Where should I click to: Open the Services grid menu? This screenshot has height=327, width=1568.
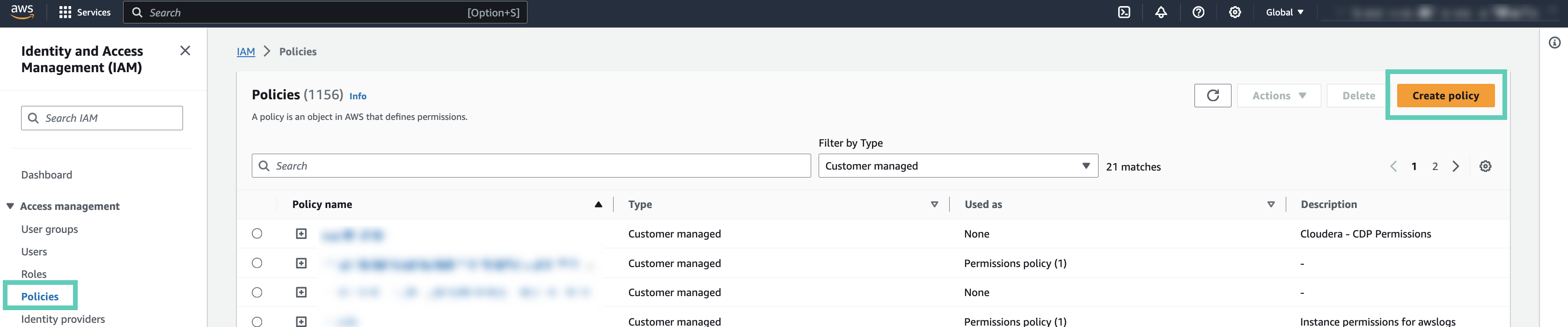(85, 12)
